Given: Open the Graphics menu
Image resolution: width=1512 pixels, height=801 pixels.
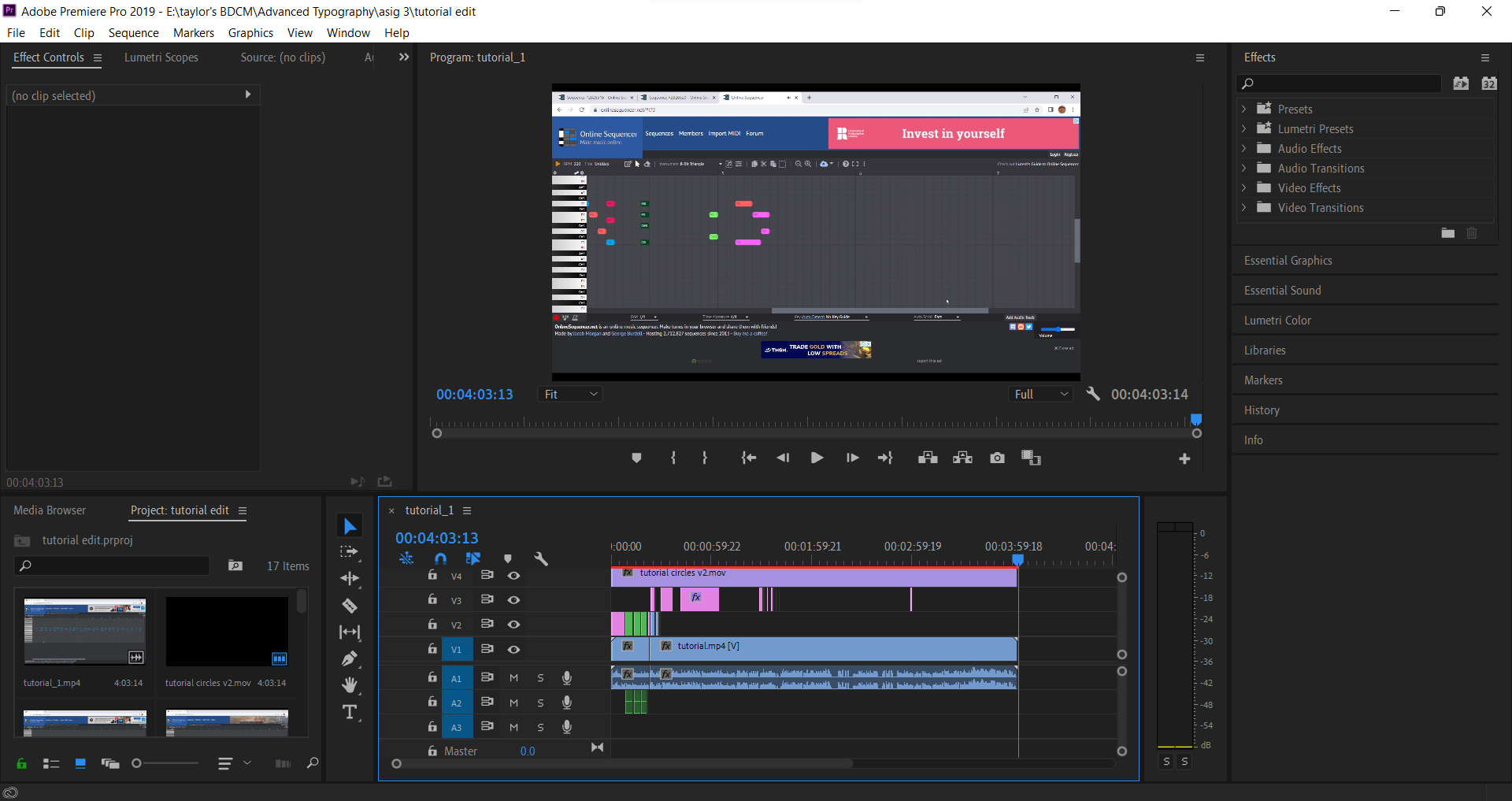Looking at the screenshot, I should 250,32.
